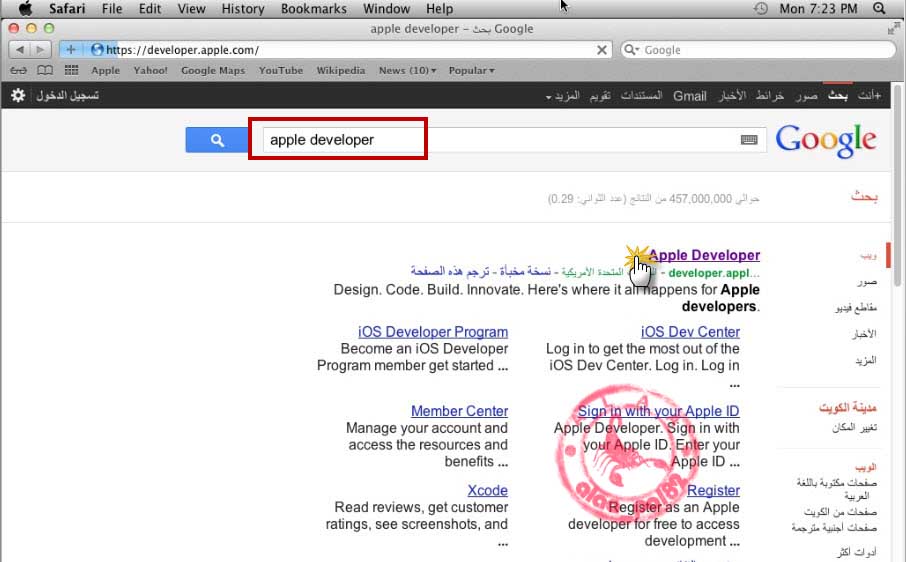Open the Google Maps bookmark
Image resolution: width=906 pixels, height=562 pixels.
tap(213, 70)
